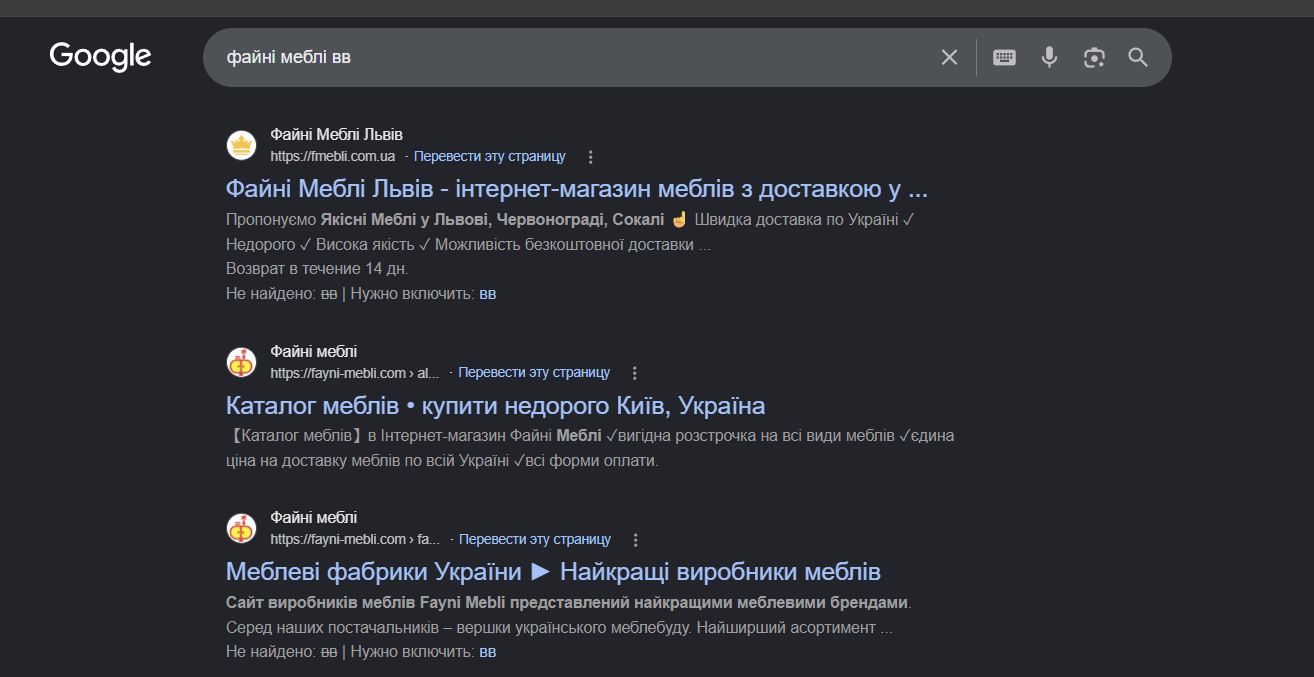Open three-dot menu for Меблеві фабрики result
1314x677 pixels.
pos(635,540)
